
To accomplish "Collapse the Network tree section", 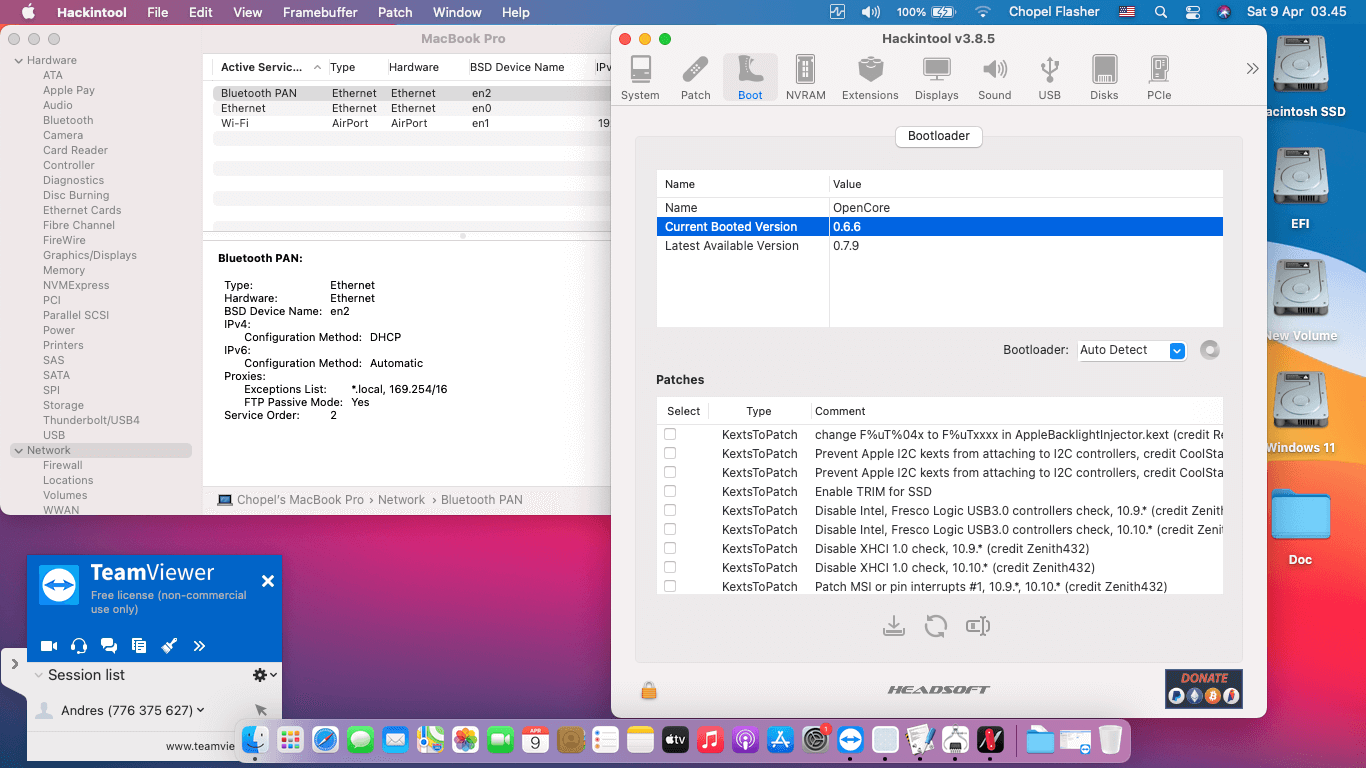I will (18, 451).
